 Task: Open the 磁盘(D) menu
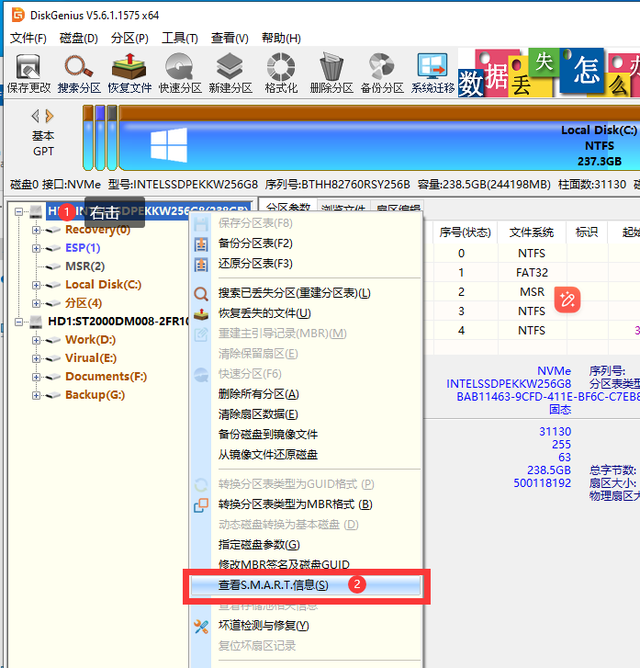79,38
